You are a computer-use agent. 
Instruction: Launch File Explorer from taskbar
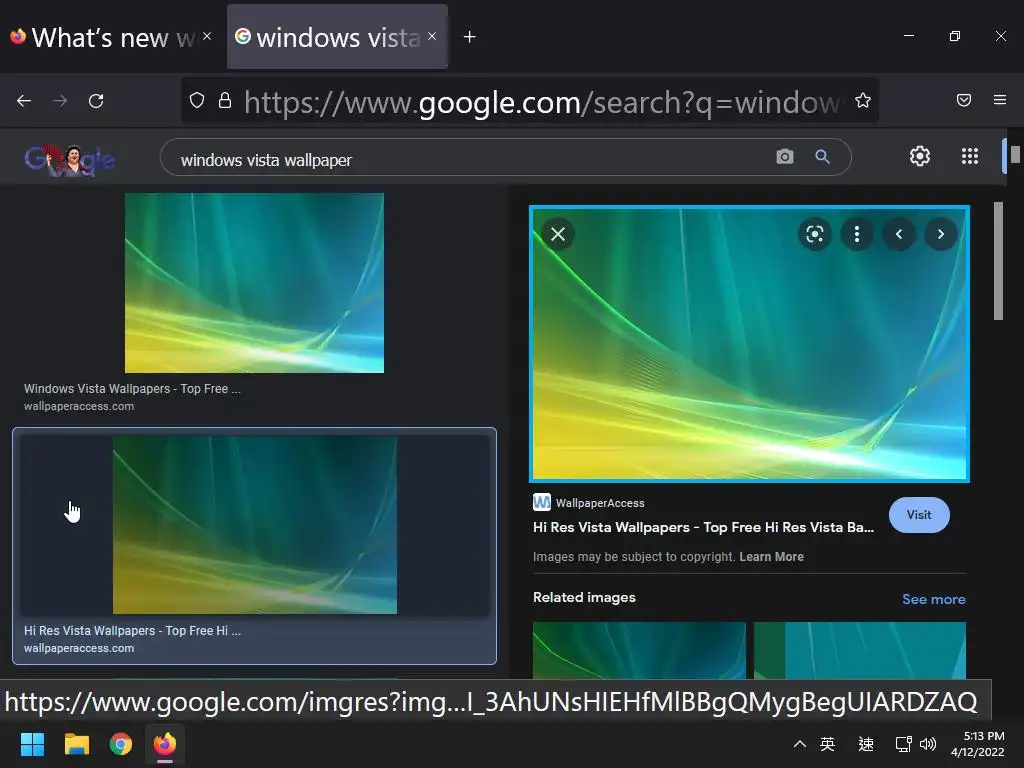tap(76, 744)
